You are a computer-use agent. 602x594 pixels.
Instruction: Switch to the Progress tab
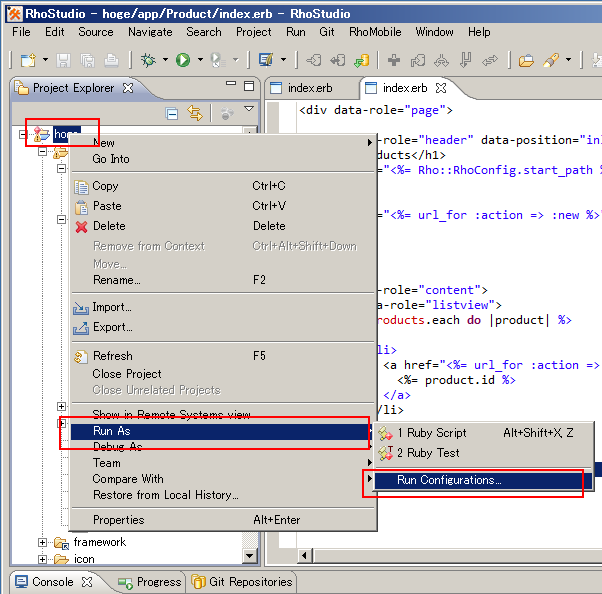150,582
